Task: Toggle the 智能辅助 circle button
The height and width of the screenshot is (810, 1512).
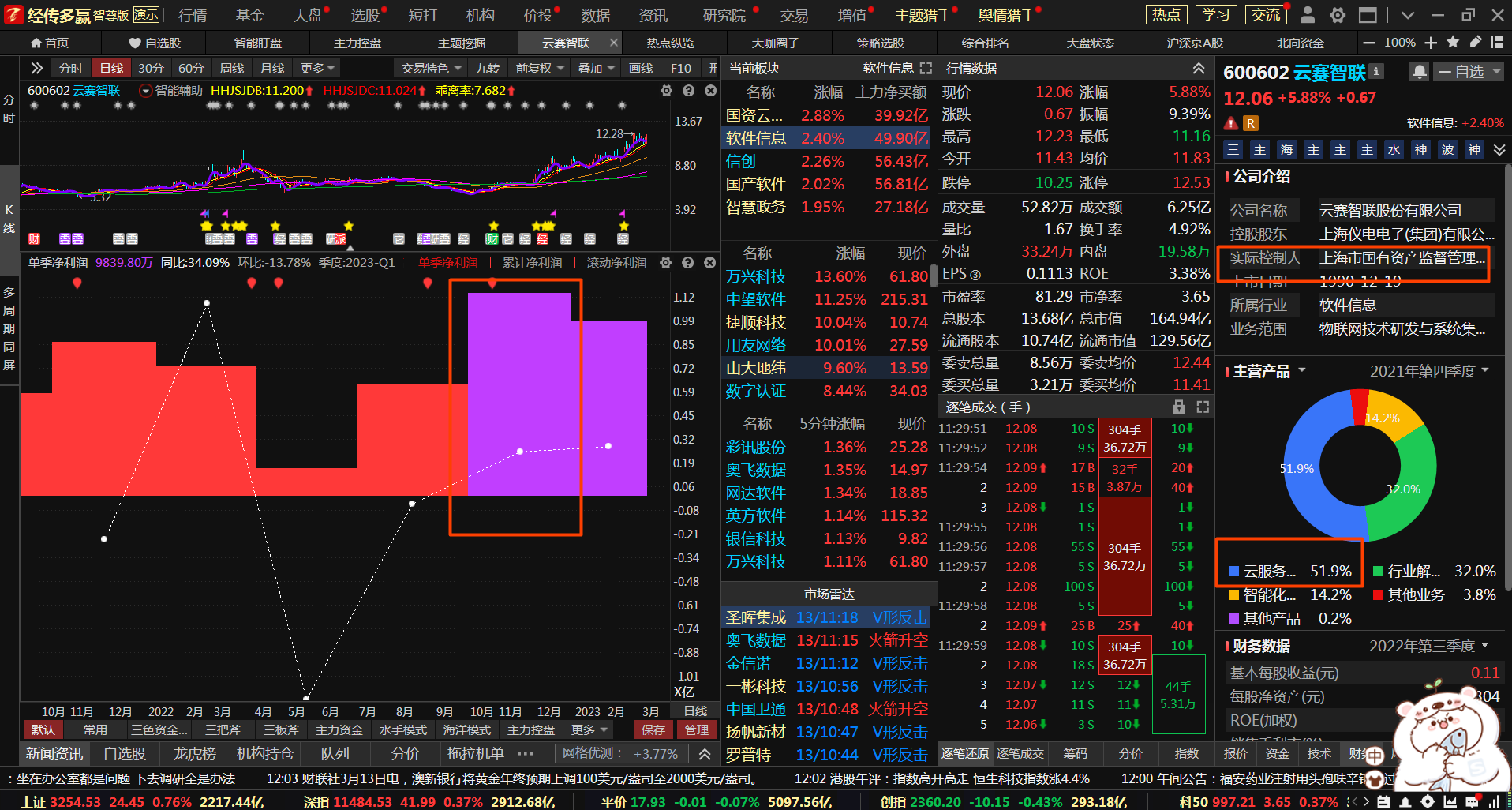Action: pyautogui.click(x=145, y=91)
